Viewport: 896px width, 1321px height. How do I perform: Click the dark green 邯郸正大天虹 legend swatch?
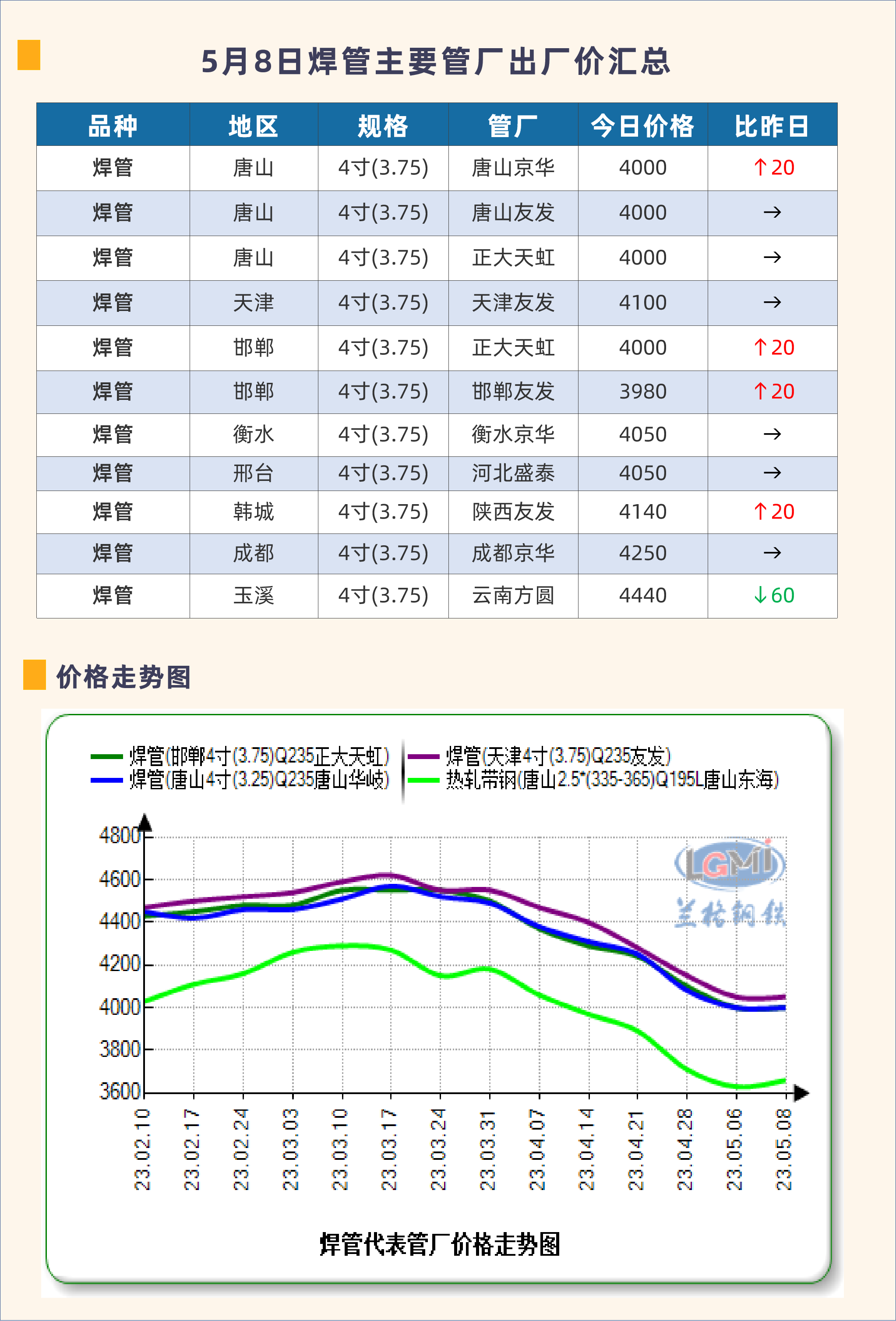tap(106, 756)
